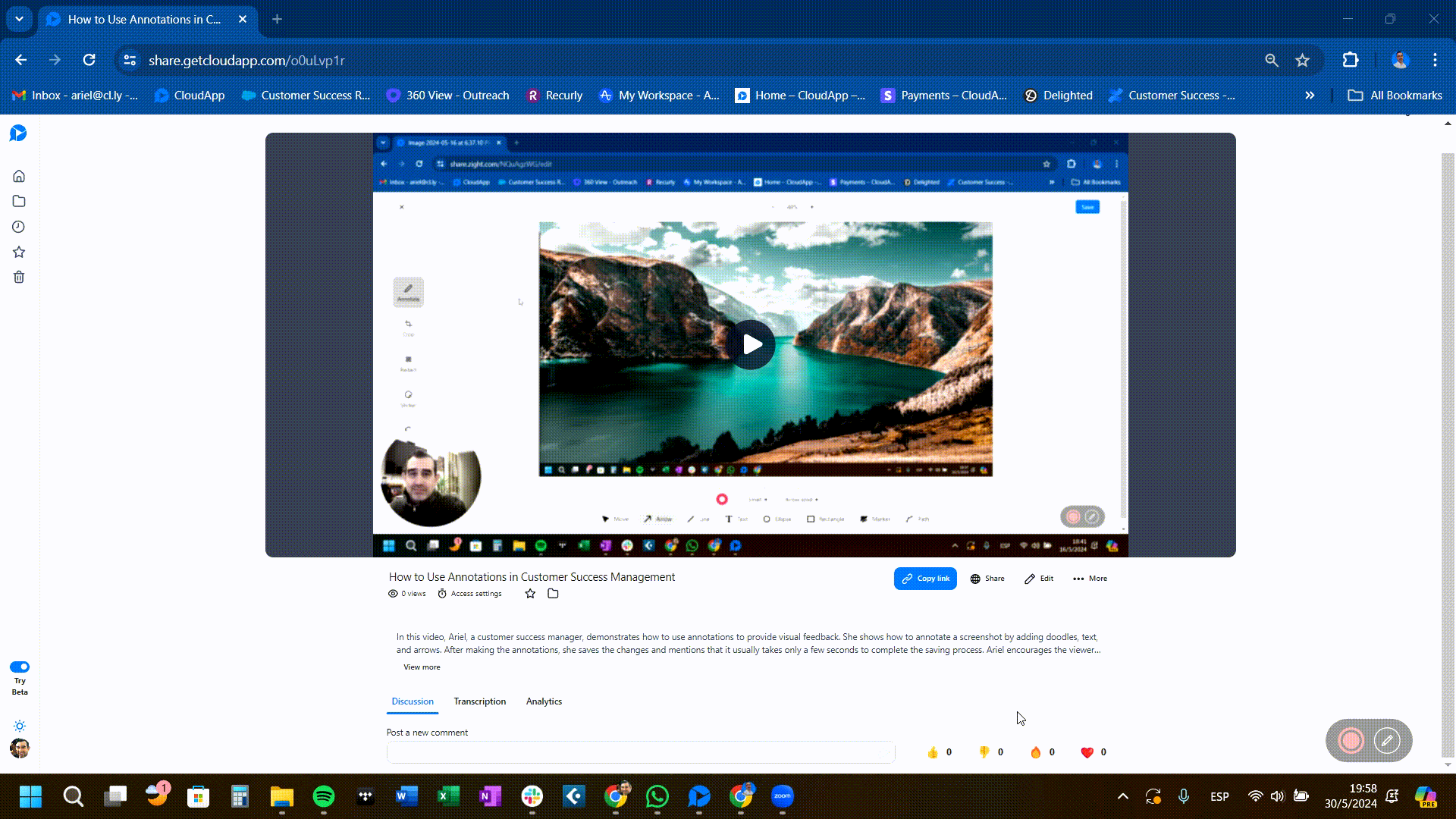The width and height of the screenshot is (1456, 819).
Task: Select the Analytics tab
Action: (x=544, y=701)
